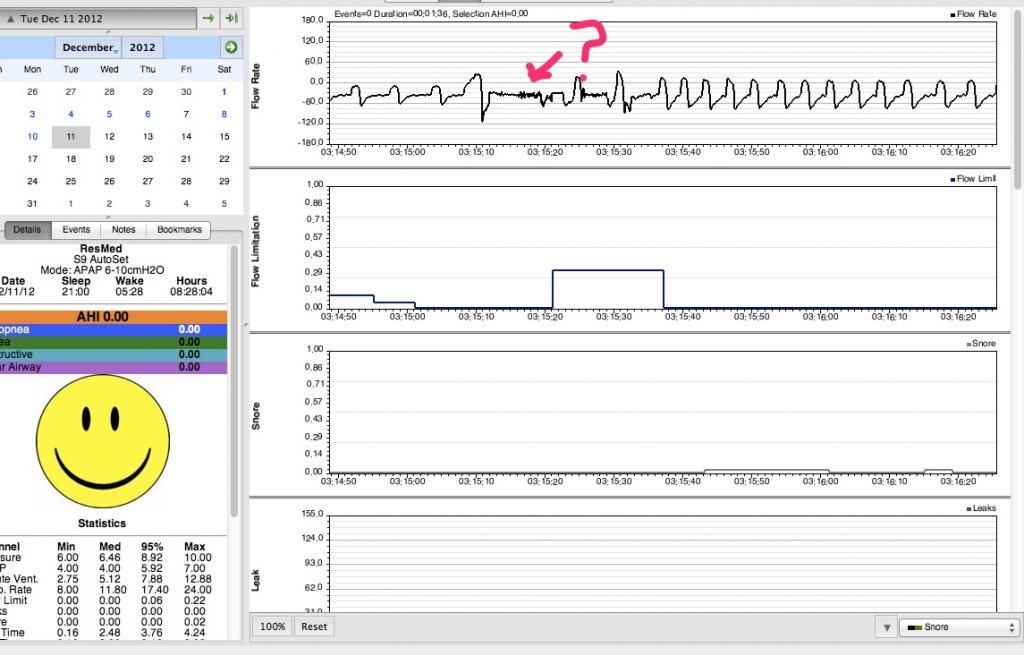The height and width of the screenshot is (655, 1024).
Task: Click the graph area vertical scrollbar
Action: point(1018,98)
